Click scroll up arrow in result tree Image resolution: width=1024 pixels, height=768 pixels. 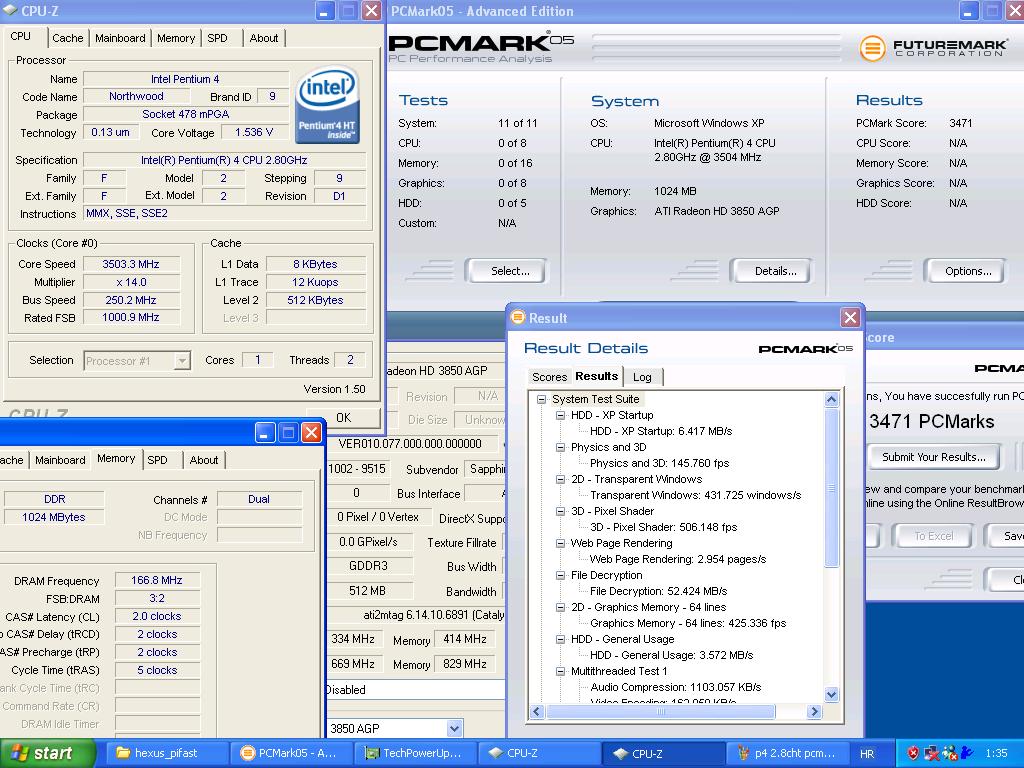click(x=831, y=399)
